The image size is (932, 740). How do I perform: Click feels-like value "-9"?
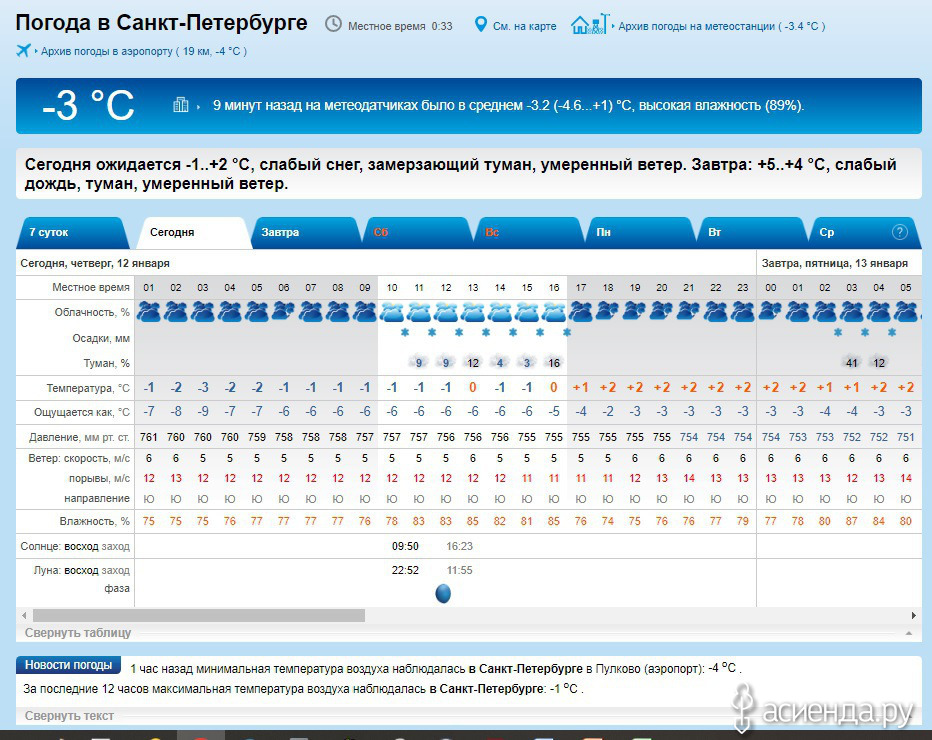point(203,411)
